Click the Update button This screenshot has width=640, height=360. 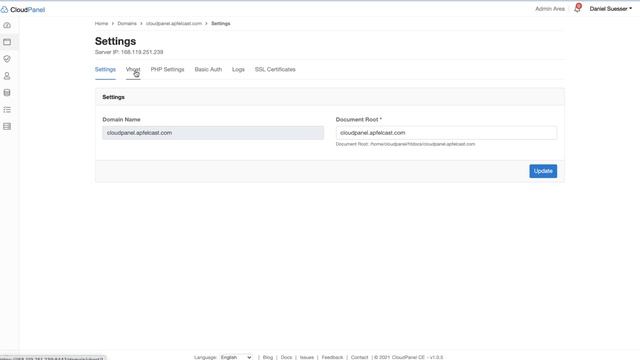pos(543,171)
